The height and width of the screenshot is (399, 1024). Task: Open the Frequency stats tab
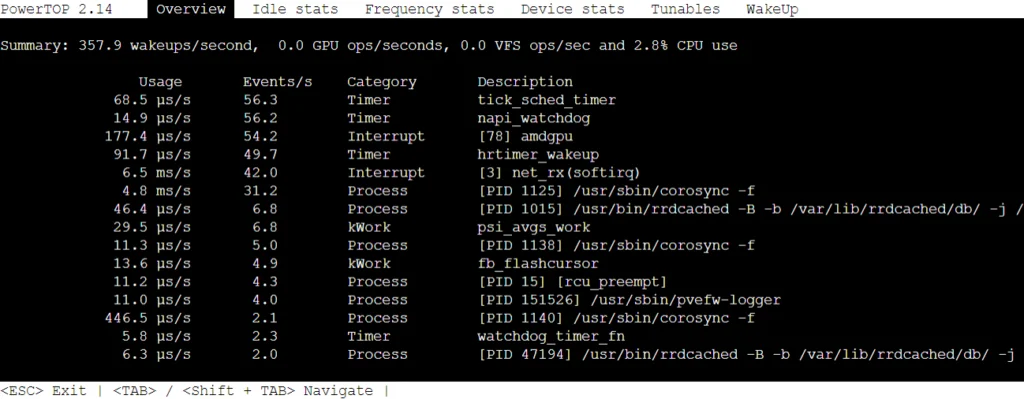point(429,9)
